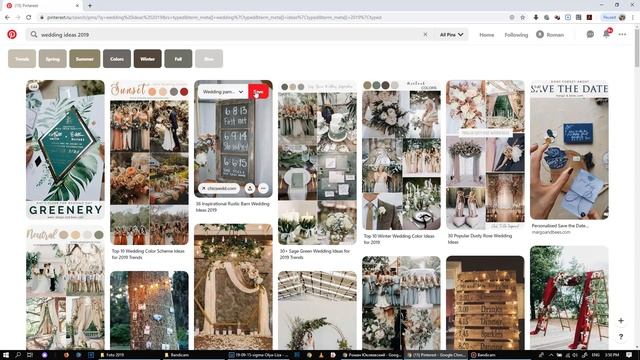Screen dimensions: 640x360
Task: Open a new browser tab
Action: click(90, 6)
